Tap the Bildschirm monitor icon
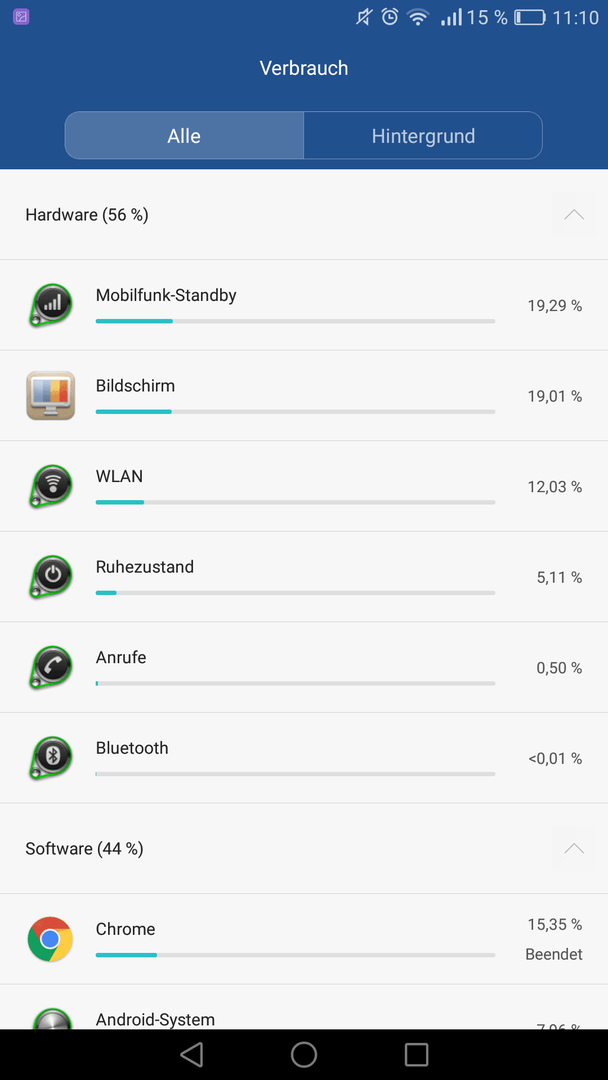 50,395
